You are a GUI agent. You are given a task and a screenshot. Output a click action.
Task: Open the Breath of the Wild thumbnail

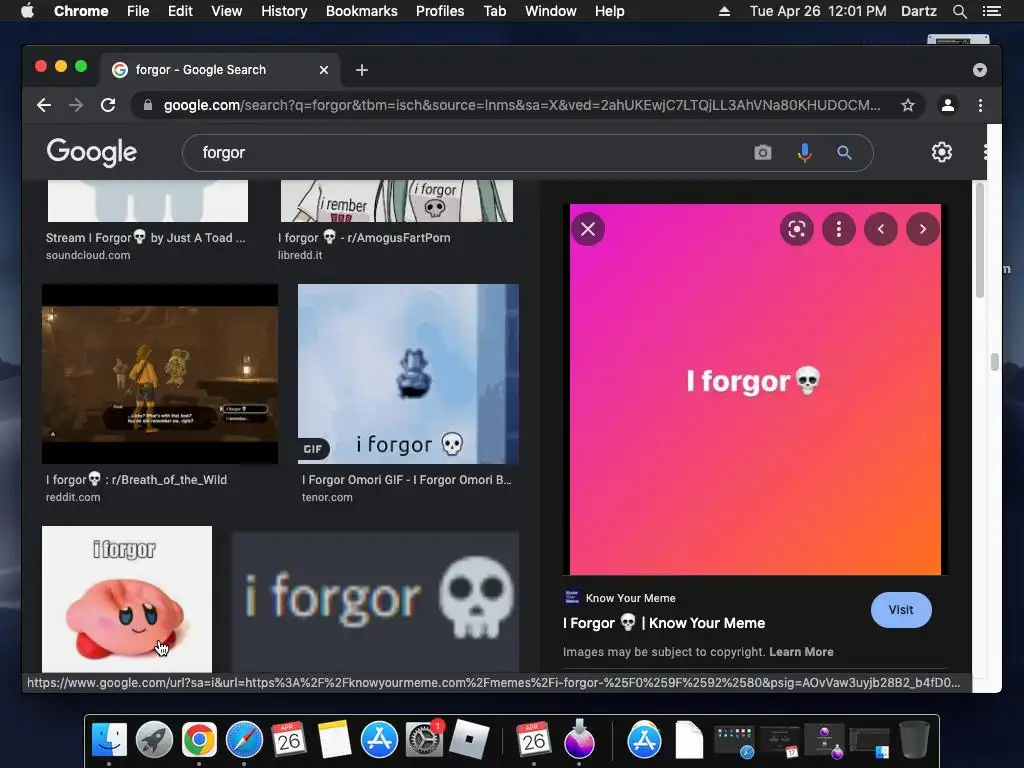pos(160,374)
